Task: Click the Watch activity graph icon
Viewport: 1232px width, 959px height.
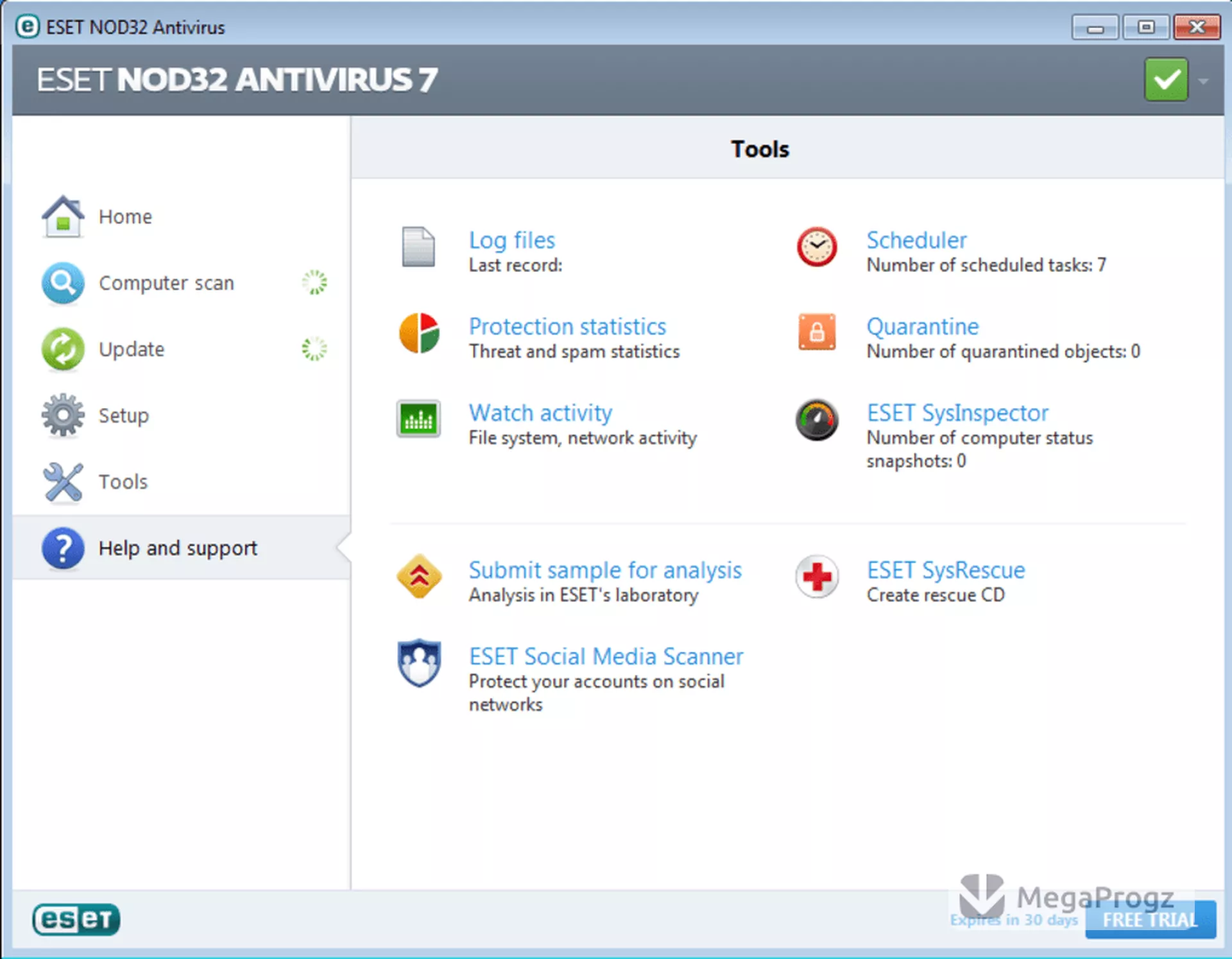Action: click(x=418, y=419)
